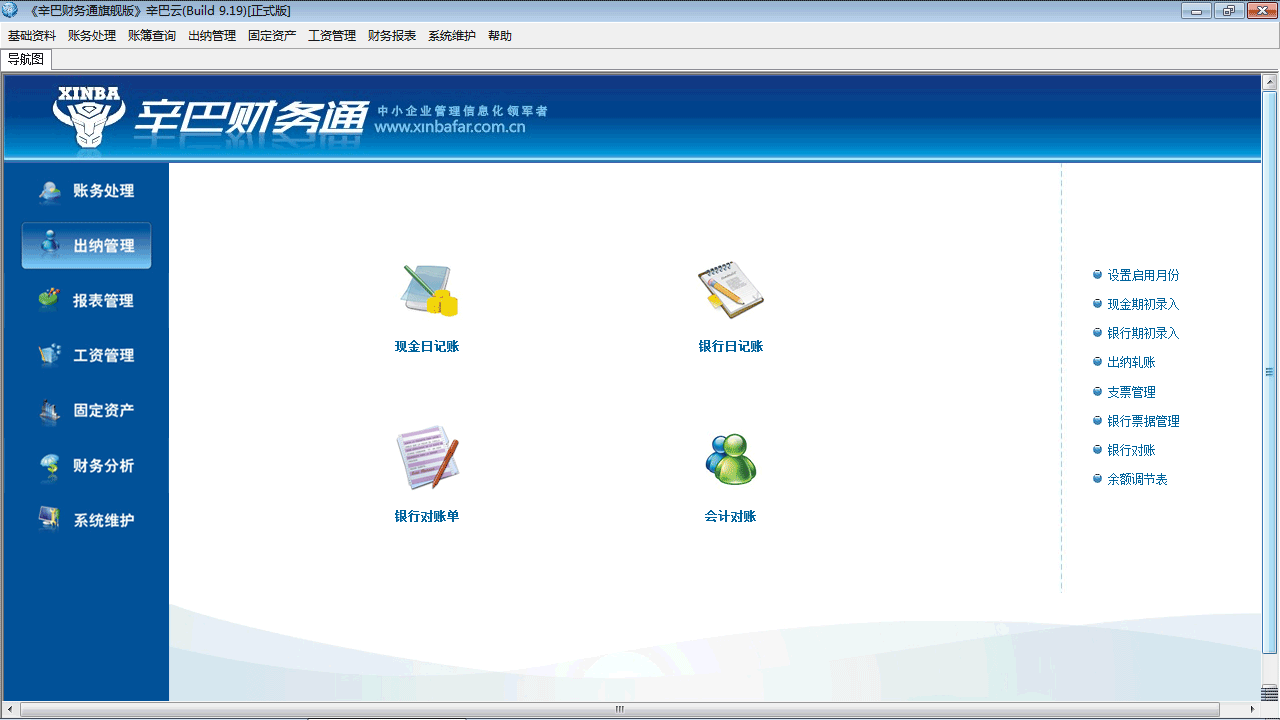This screenshot has height=720, width=1280.
Task: Click the 固定资产 sidebar icon
Action: [x=50, y=410]
